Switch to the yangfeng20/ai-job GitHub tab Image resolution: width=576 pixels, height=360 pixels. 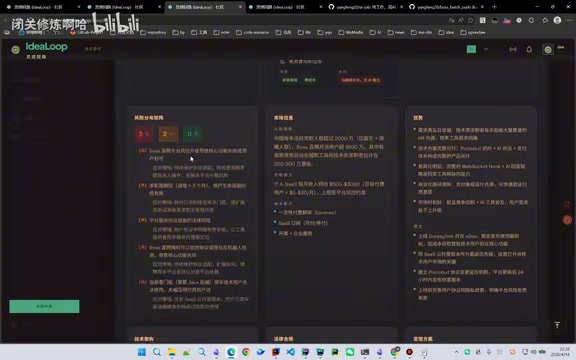[365, 7]
